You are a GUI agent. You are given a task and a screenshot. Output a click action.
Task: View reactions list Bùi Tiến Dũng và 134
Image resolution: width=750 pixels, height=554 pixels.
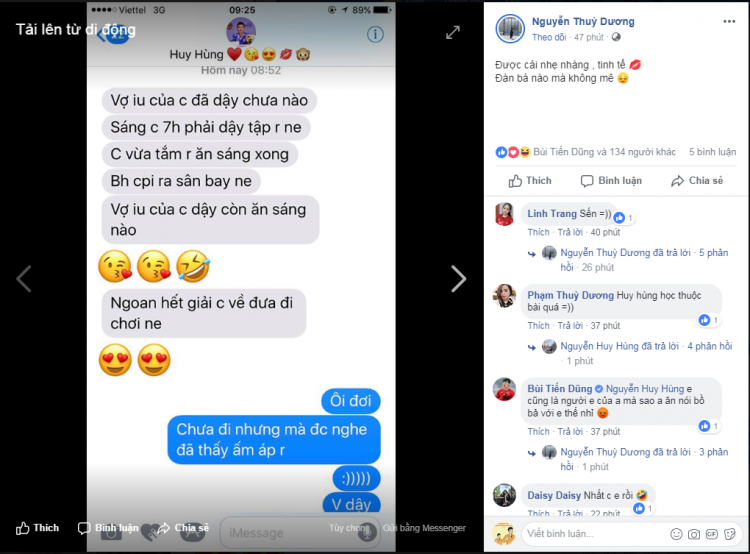point(604,152)
